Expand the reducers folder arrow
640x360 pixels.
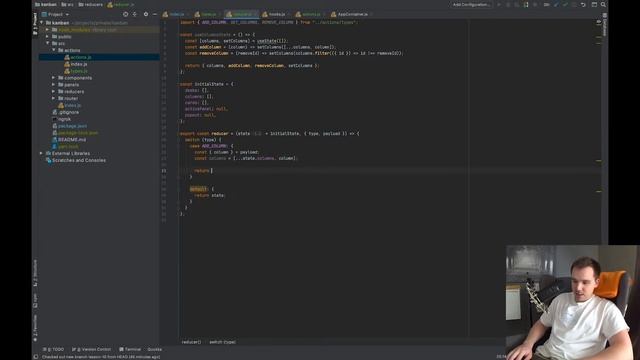pos(53,91)
